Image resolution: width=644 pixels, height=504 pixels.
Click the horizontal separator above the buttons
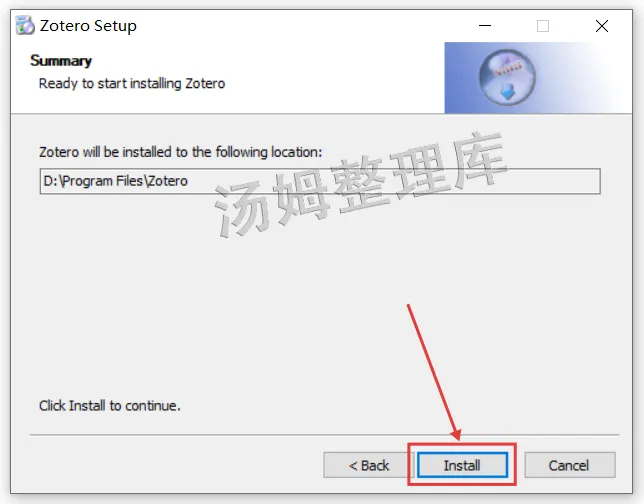[324, 434]
